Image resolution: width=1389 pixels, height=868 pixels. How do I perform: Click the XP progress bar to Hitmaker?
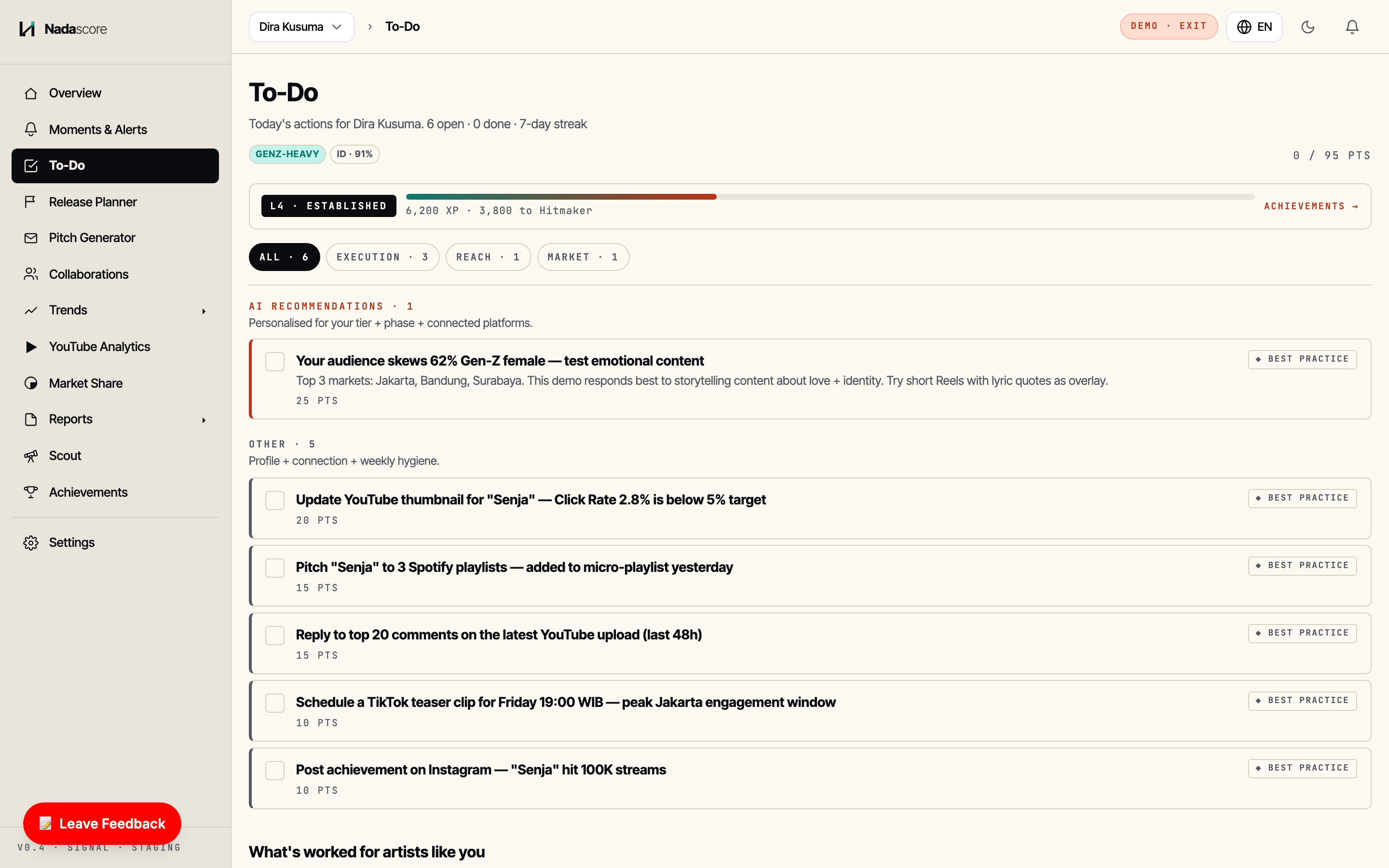tap(830, 197)
